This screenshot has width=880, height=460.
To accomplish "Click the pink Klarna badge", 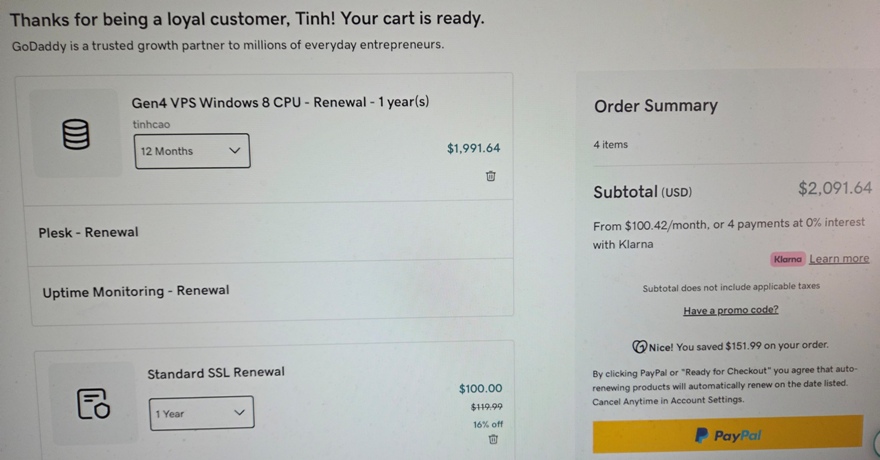I will 787,259.
